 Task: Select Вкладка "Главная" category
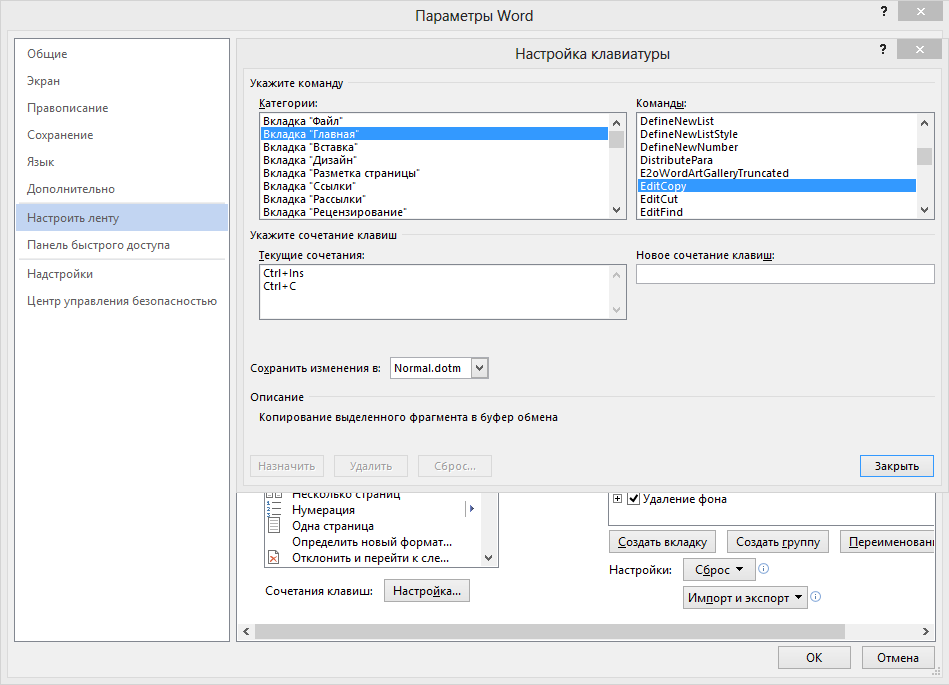(x=434, y=134)
